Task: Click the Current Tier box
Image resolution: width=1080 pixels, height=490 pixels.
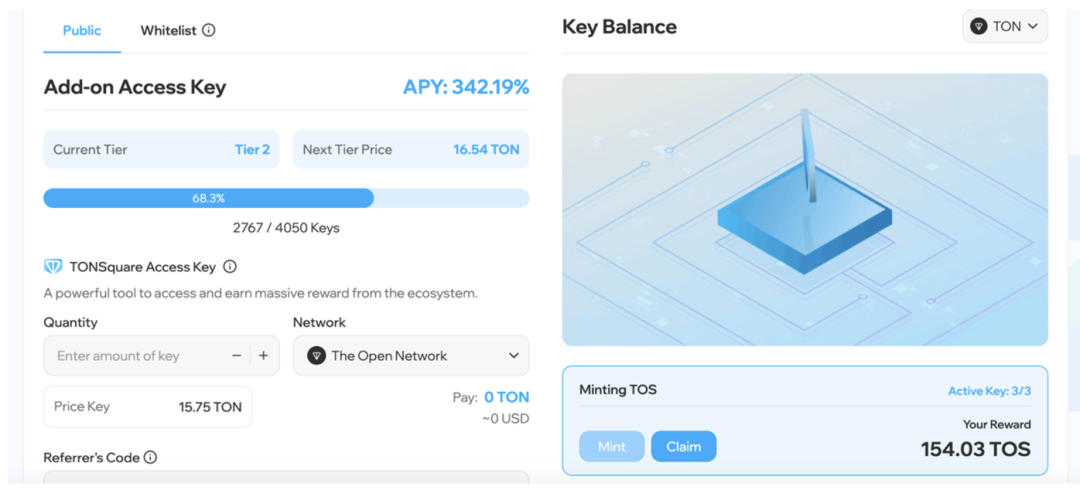Action: coord(162,149)
